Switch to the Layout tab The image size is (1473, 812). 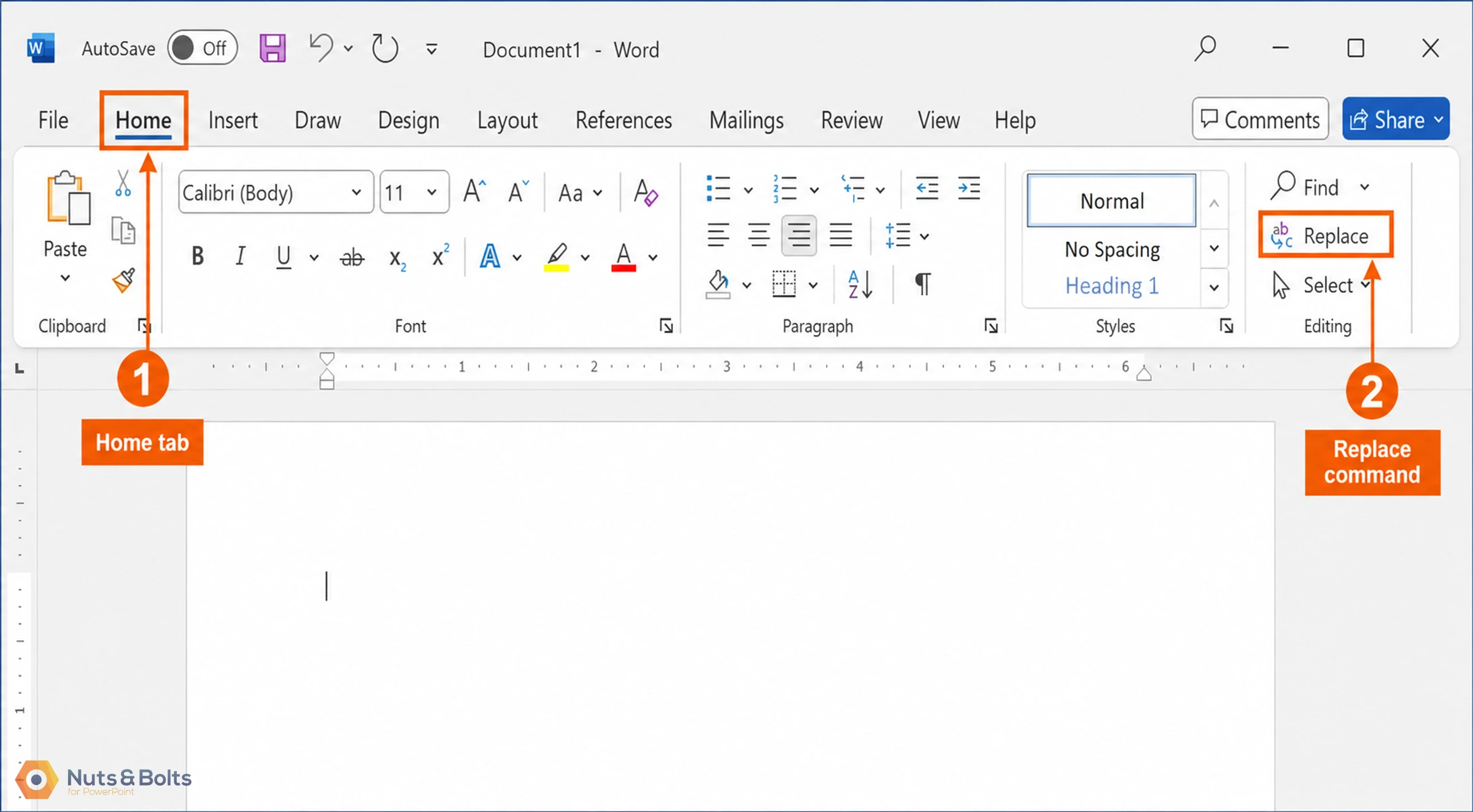click(508, 120)
